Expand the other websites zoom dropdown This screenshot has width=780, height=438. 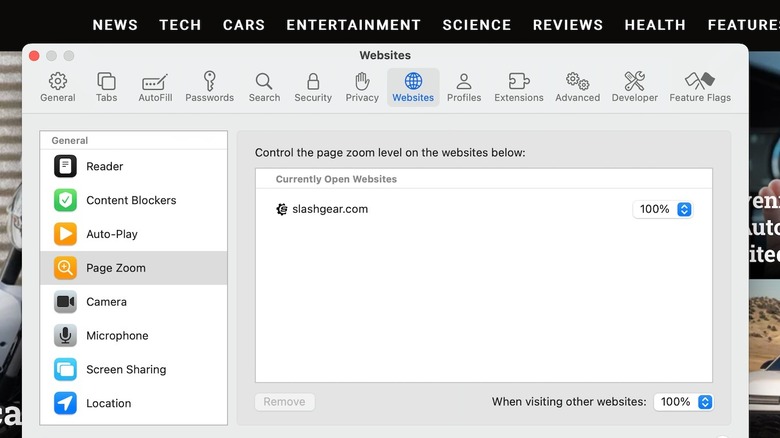[x=684, y=402]
